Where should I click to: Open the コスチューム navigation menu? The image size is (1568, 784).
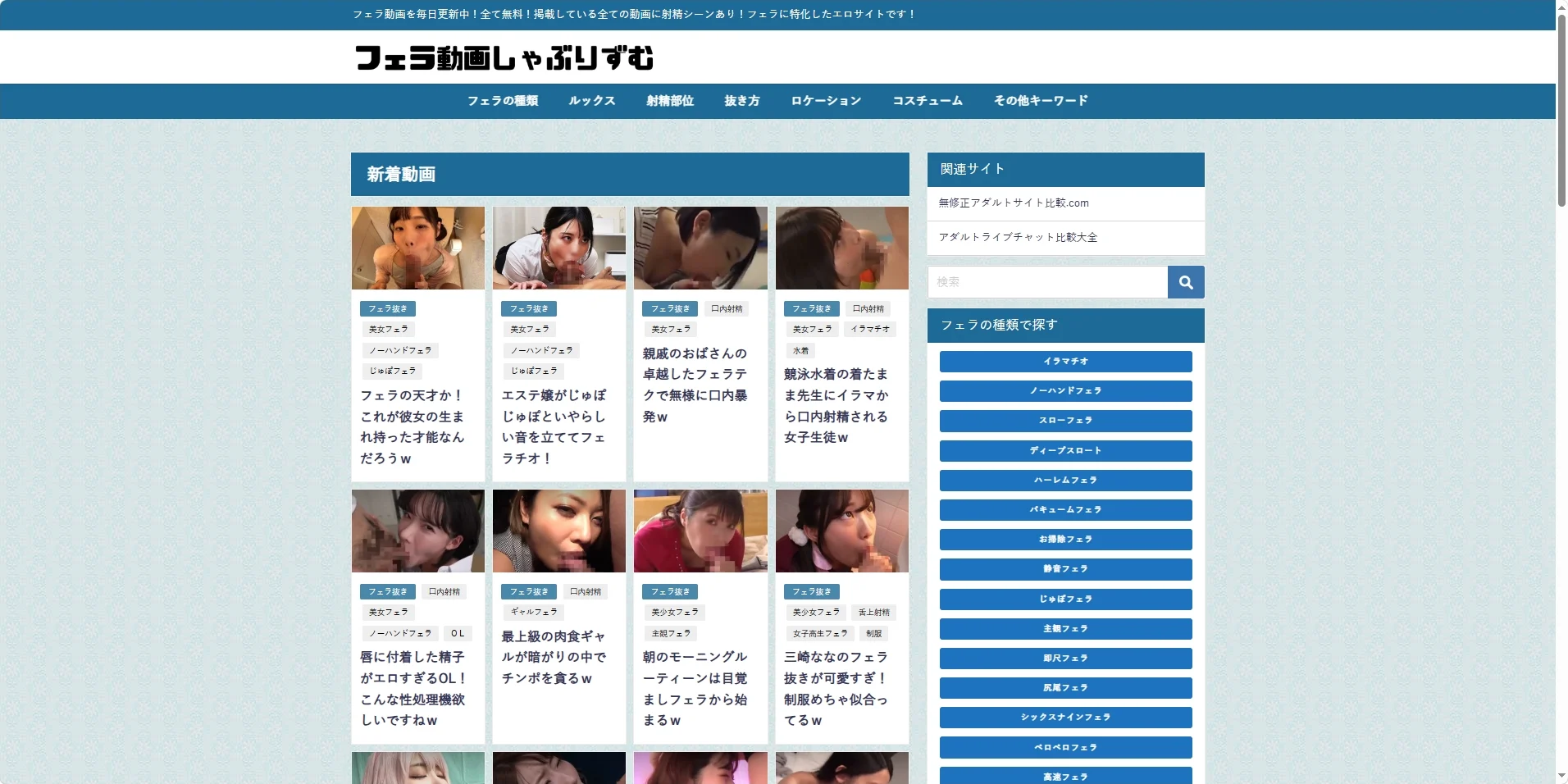(928, 101)
